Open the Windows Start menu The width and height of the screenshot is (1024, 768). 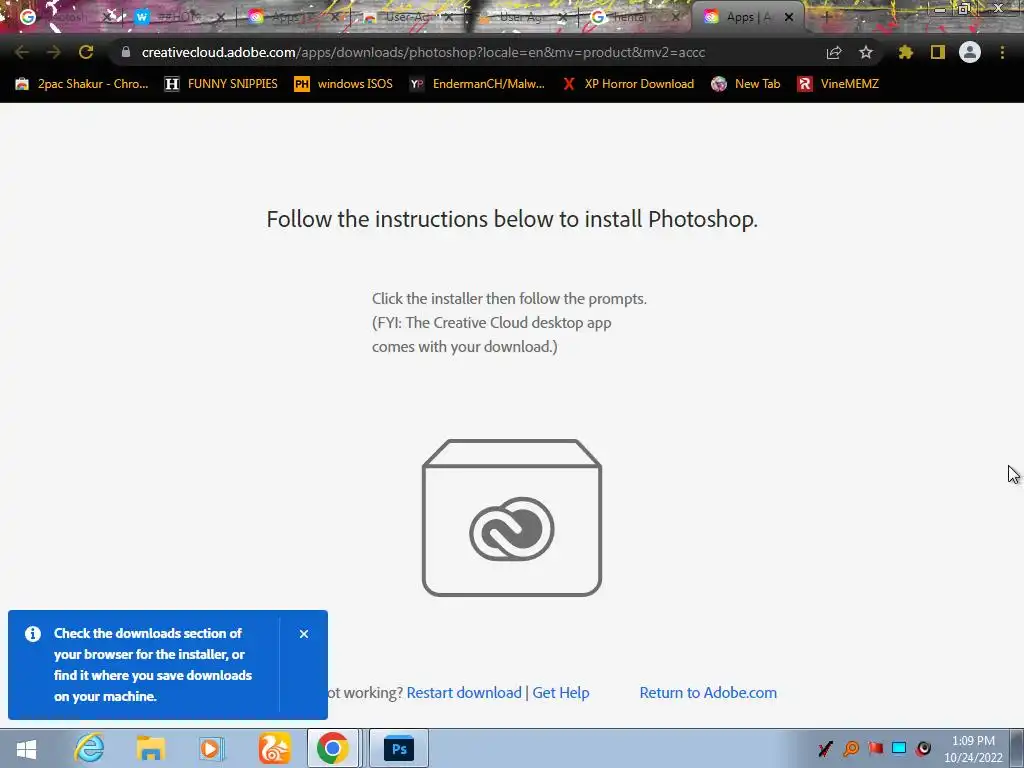[26, 748]
